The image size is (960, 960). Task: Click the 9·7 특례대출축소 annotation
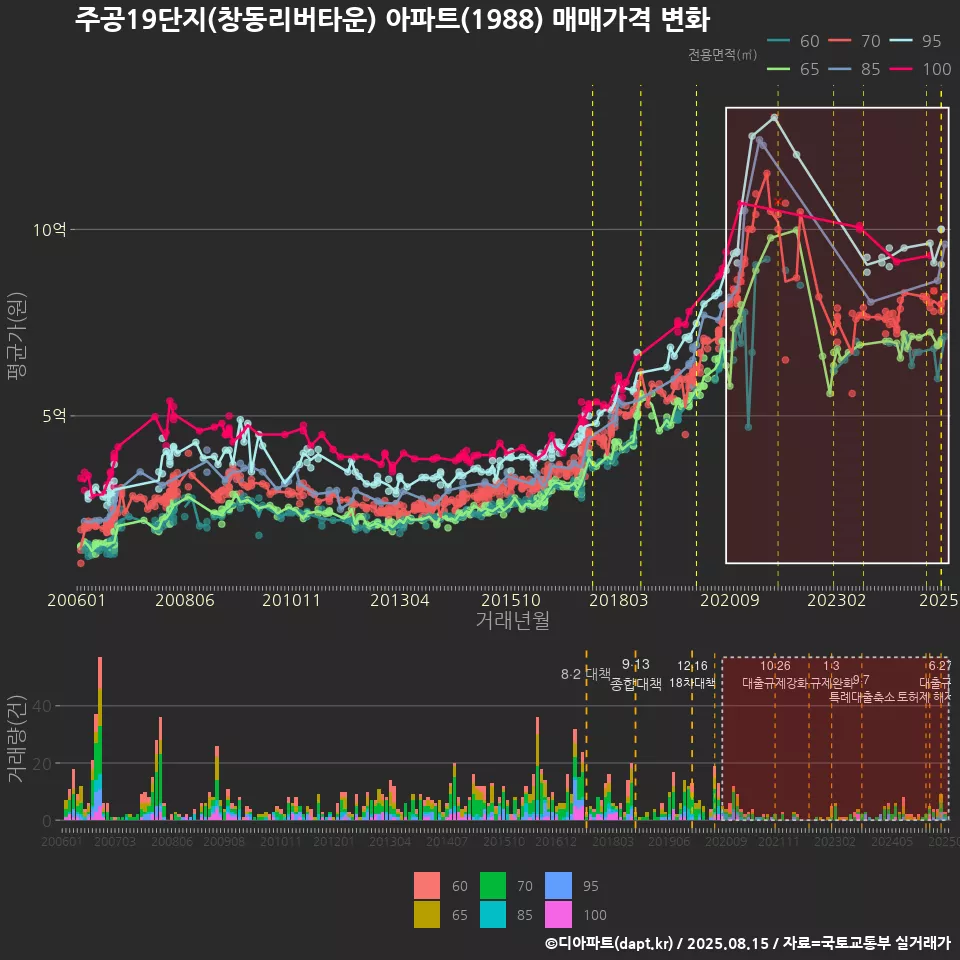pos(862,688)
